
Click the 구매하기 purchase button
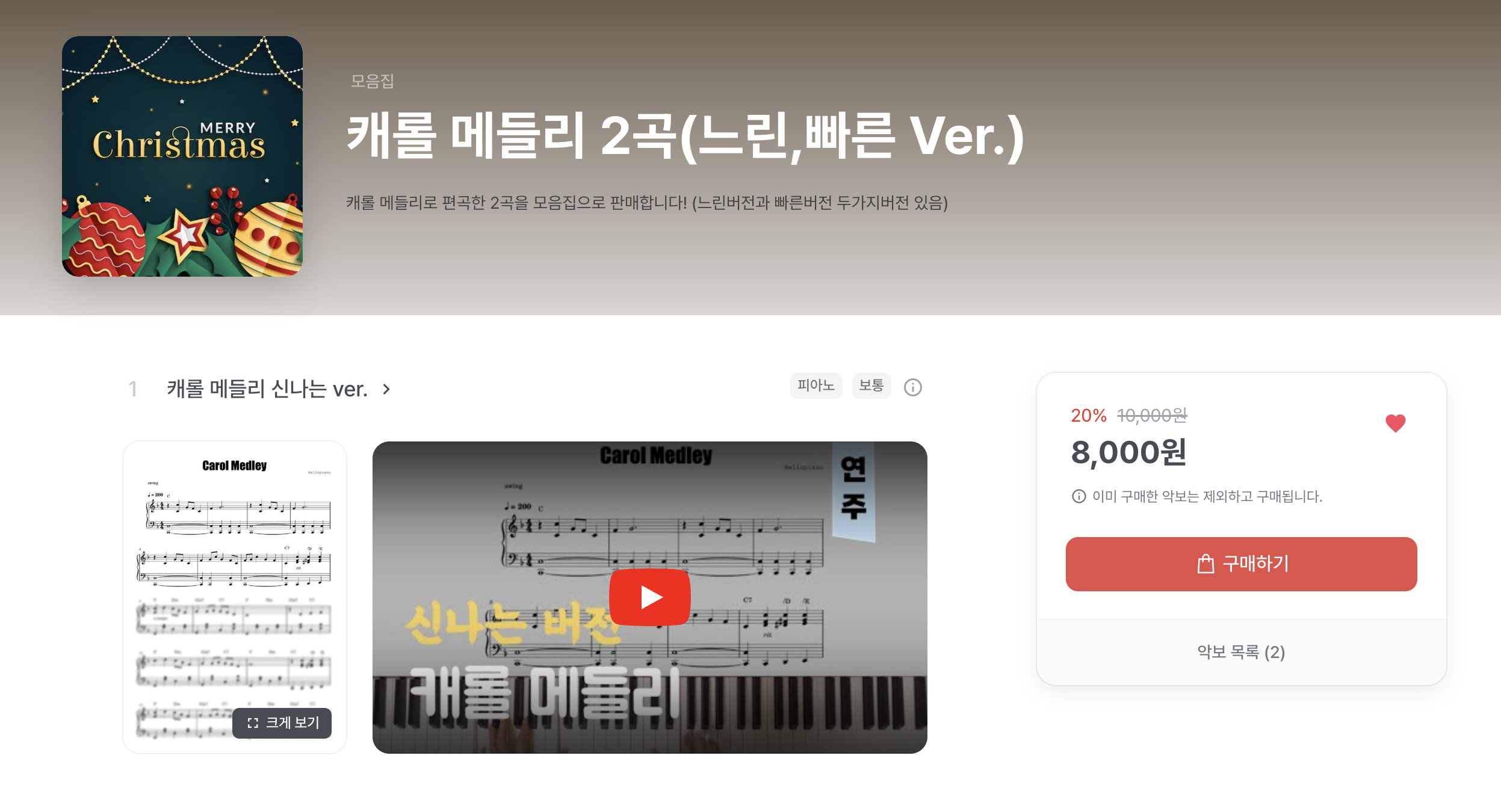(1241, 564)
